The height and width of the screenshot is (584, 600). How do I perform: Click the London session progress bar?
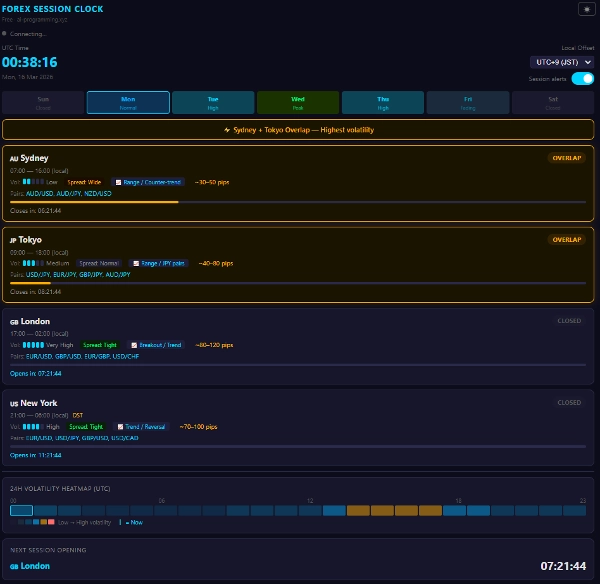(x=298, y=365)
